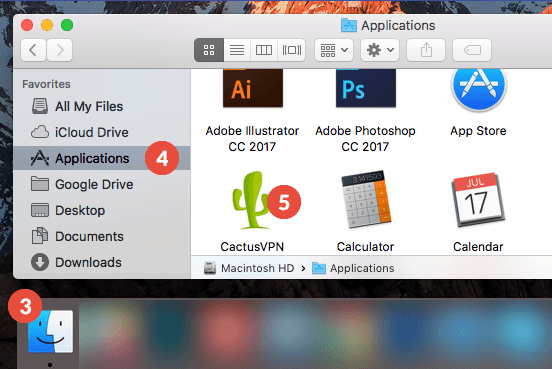Maximize the window with green button
The height and width of the screenshot is (369, 552).
tap(67, 25)
